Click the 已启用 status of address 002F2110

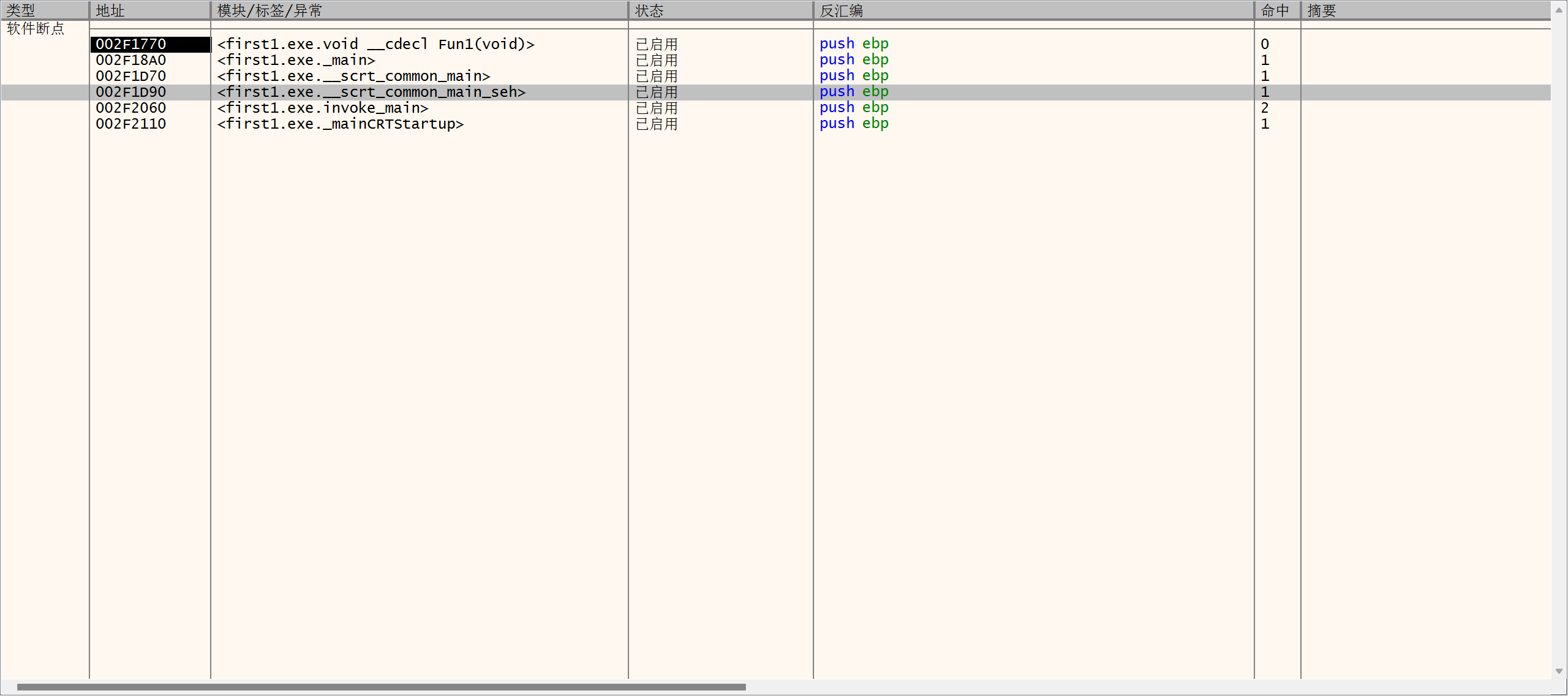pyautogui.click(x=657, y=124)
